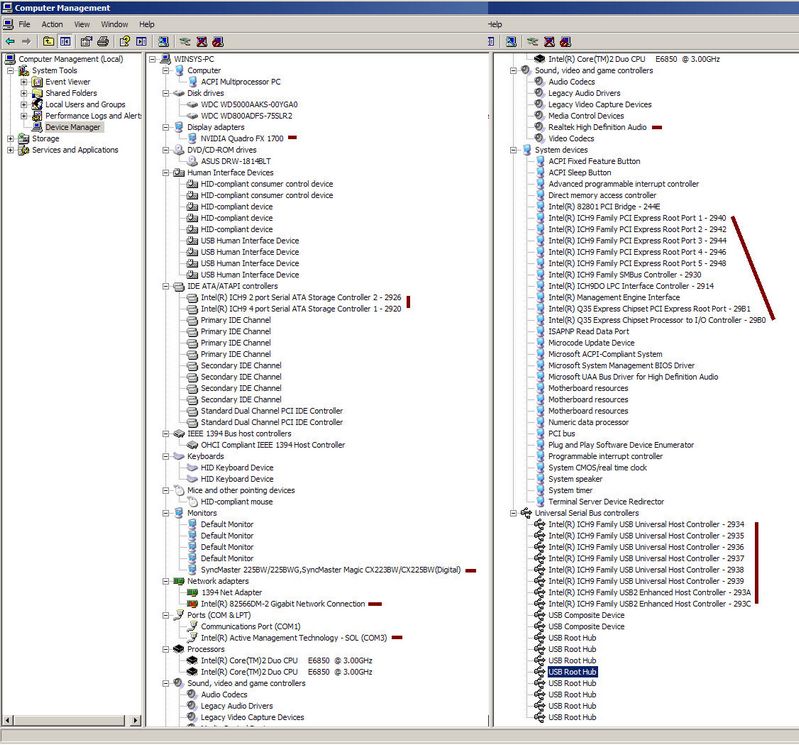Image resolution: width=799 pixels, height=745 pixels.
Task: Open the Window menu
Action: coord(114,24)
